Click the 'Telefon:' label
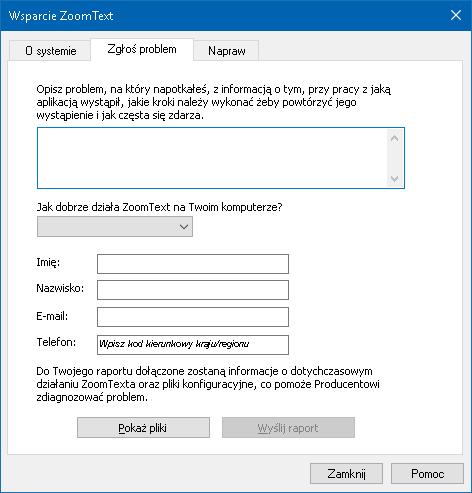Image resolution: width=472 pixels, height=493 pixels. point(56,342)
